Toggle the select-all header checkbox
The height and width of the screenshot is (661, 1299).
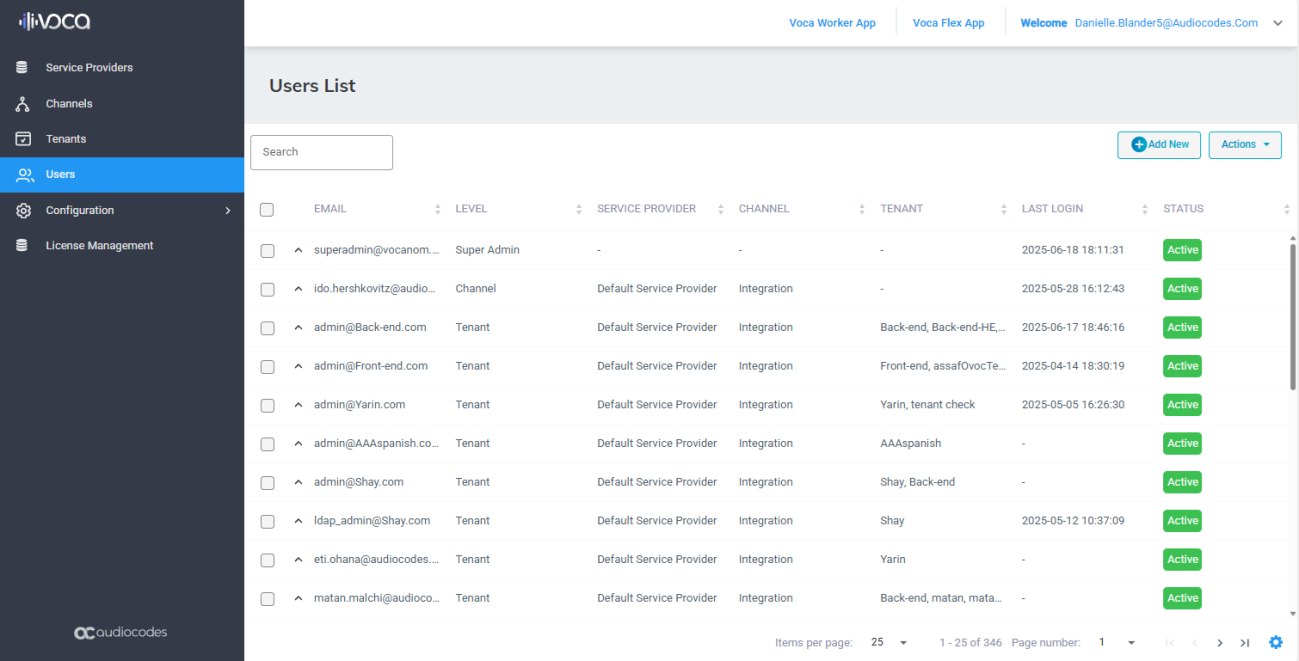coord(267,210)
